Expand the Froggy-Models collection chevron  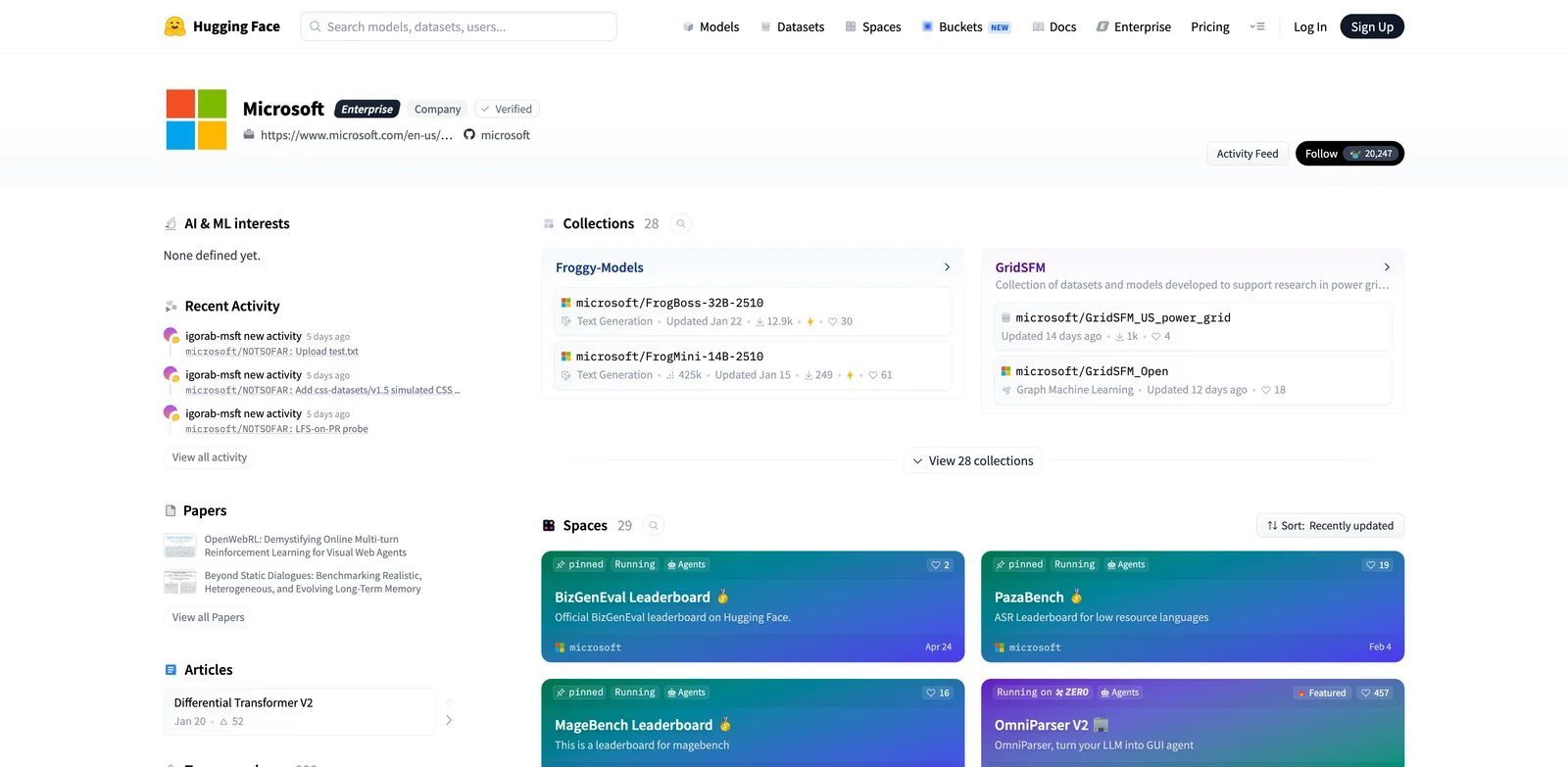(x=947, y=267)
